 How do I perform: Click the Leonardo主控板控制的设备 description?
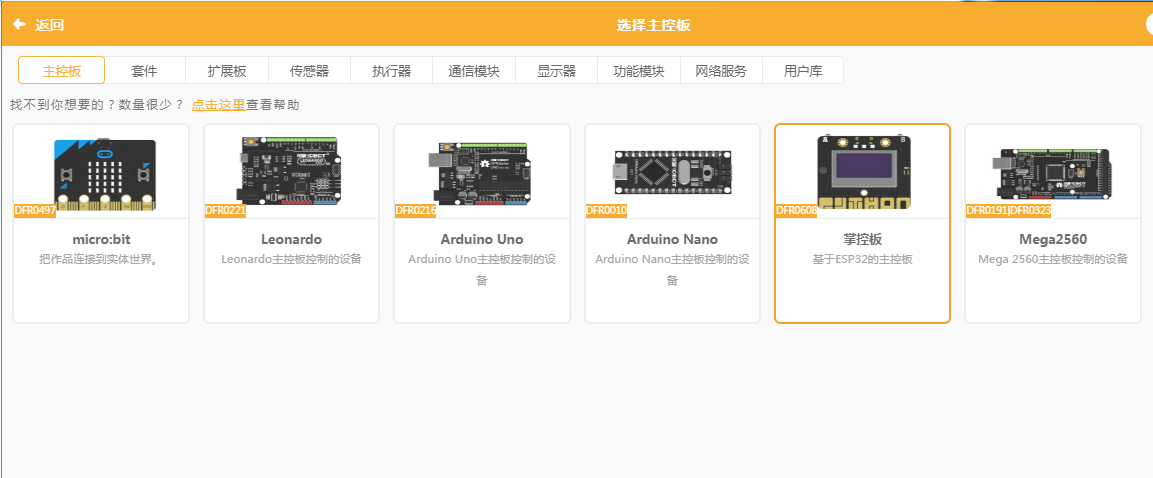[x=291, y=260]
